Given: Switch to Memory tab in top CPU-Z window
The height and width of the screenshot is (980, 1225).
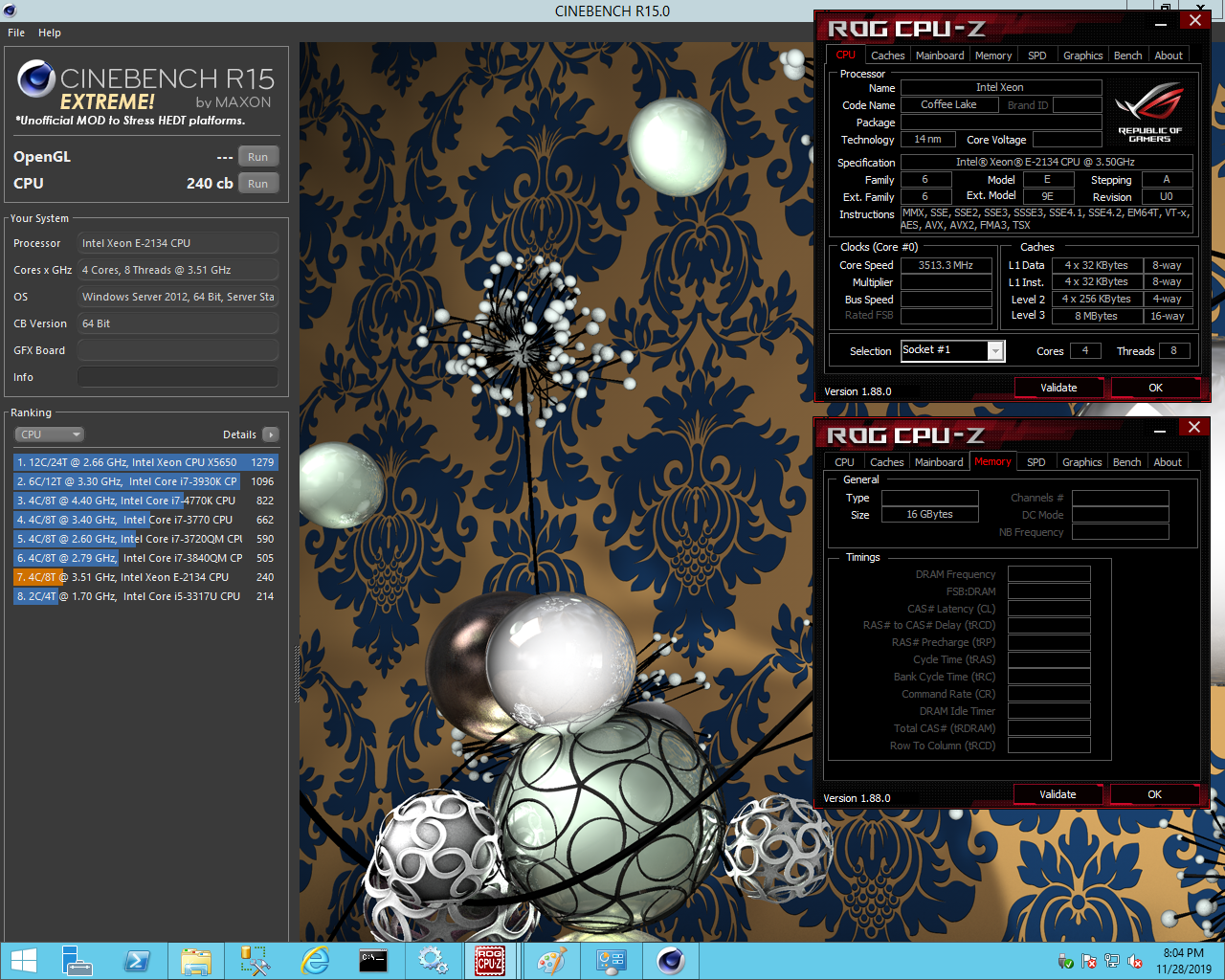Looking at the screenshot, I should [993, 56].
